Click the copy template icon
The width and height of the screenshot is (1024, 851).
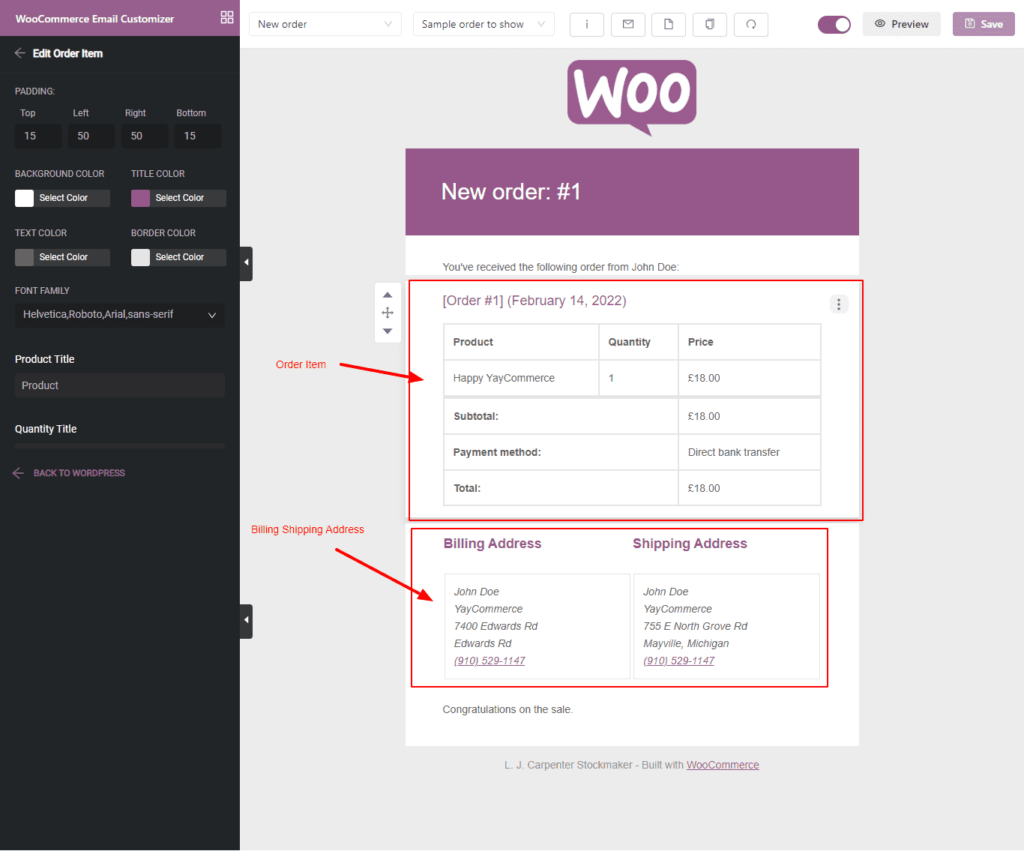710,24
